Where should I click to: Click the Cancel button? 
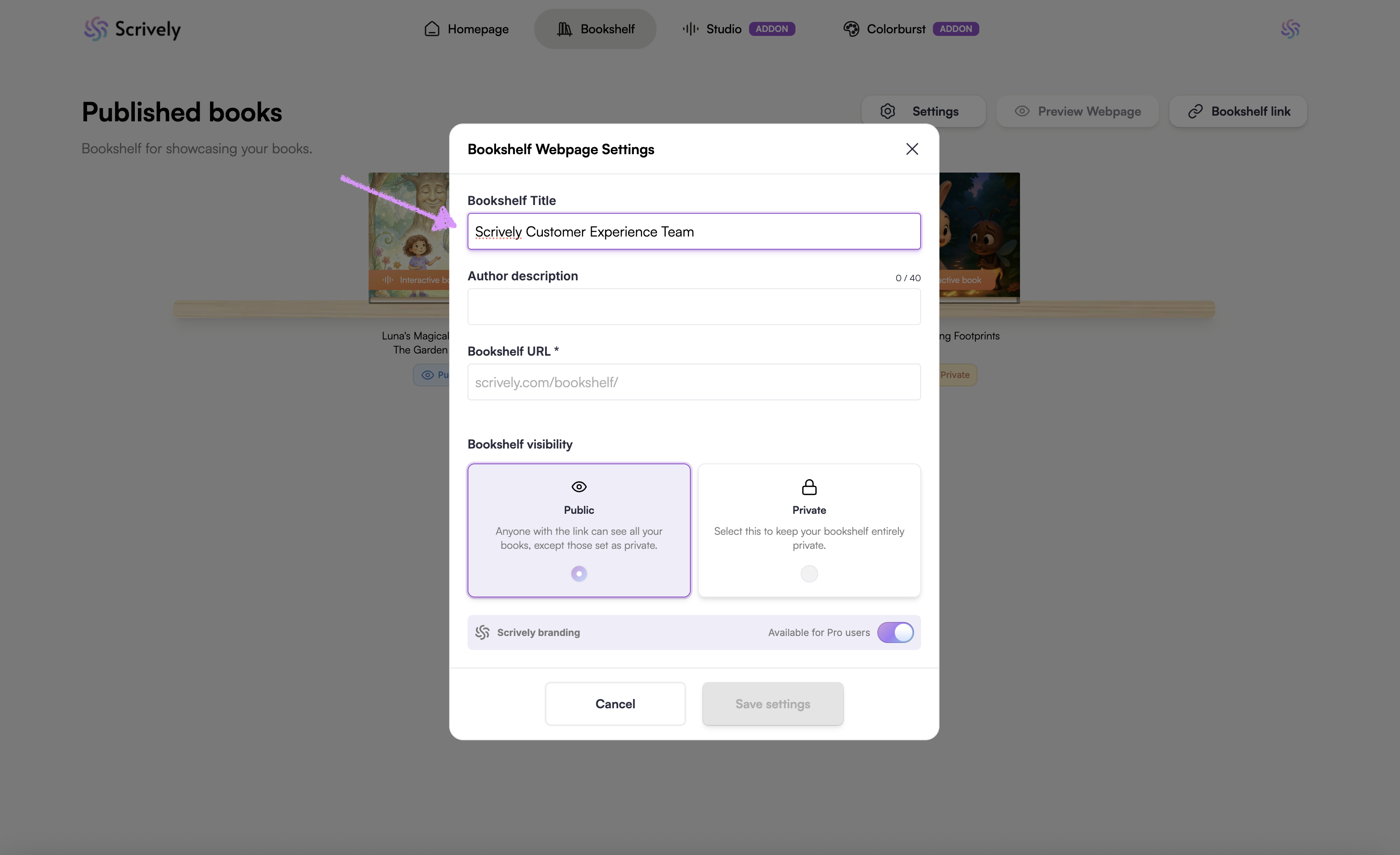(615, 704)
